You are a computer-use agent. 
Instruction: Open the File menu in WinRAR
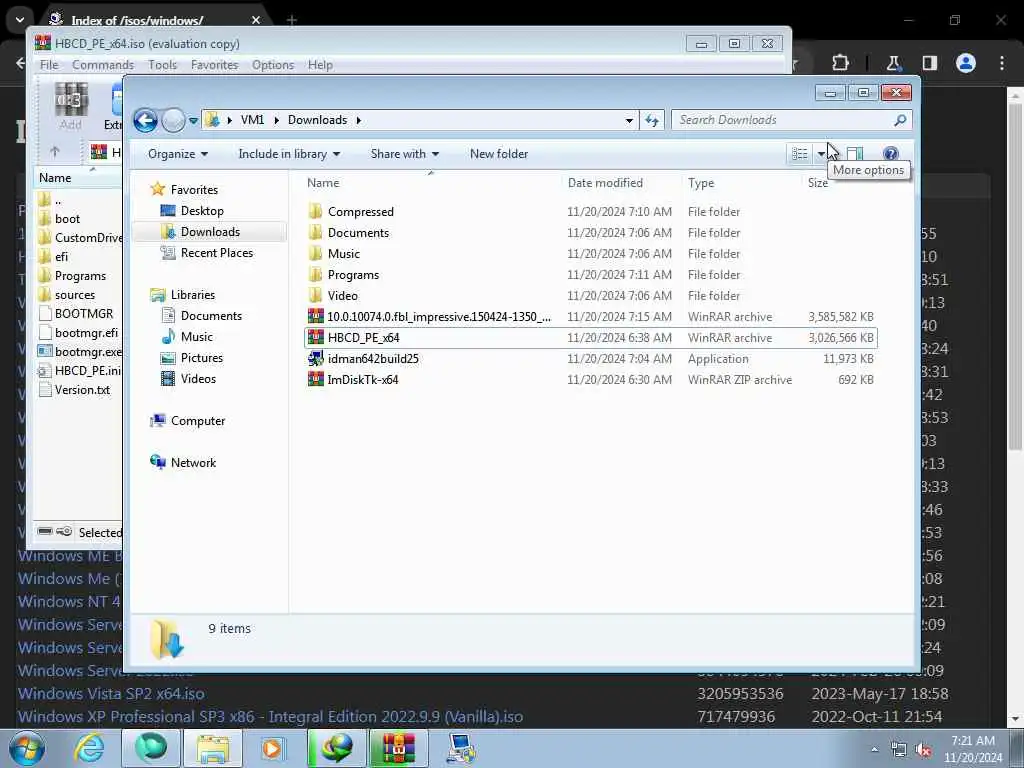pos(49,65)
